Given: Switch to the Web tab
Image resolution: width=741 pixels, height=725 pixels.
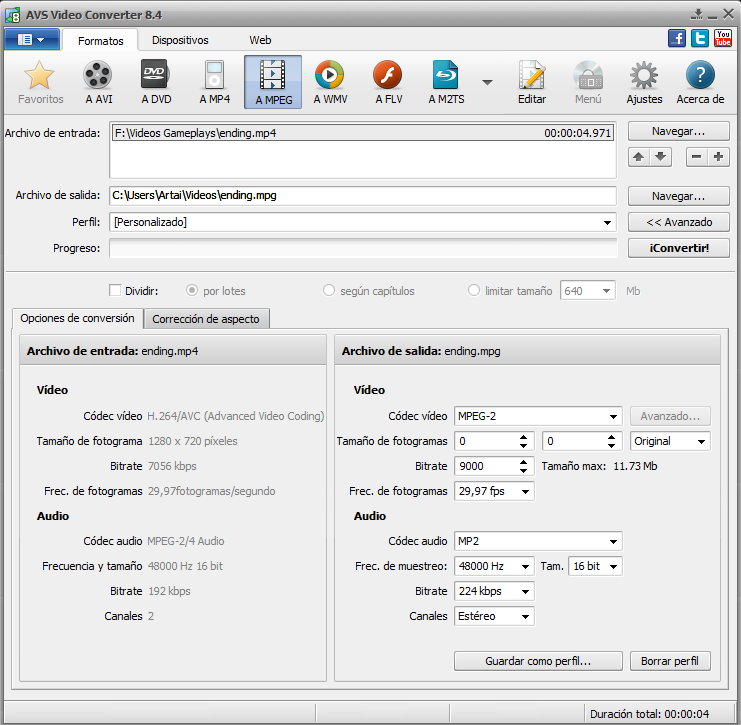Looking at the screenshot, I should click(x=260, y=40).
